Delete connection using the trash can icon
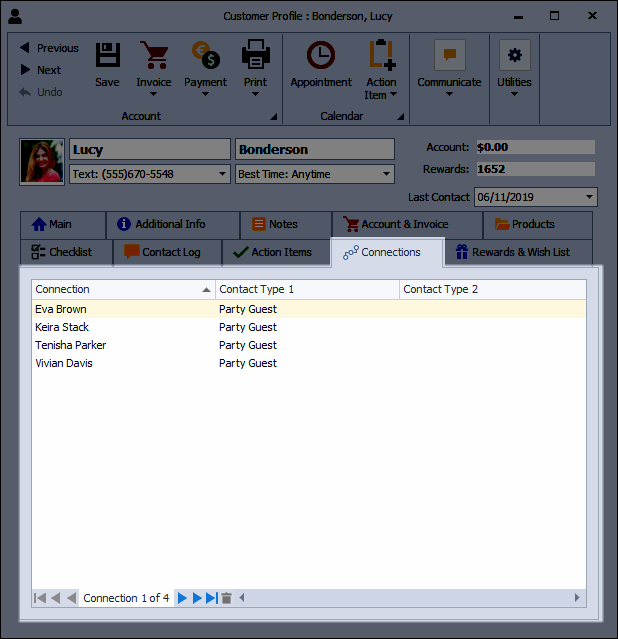 pyautogui.click(x=227, y=598)
